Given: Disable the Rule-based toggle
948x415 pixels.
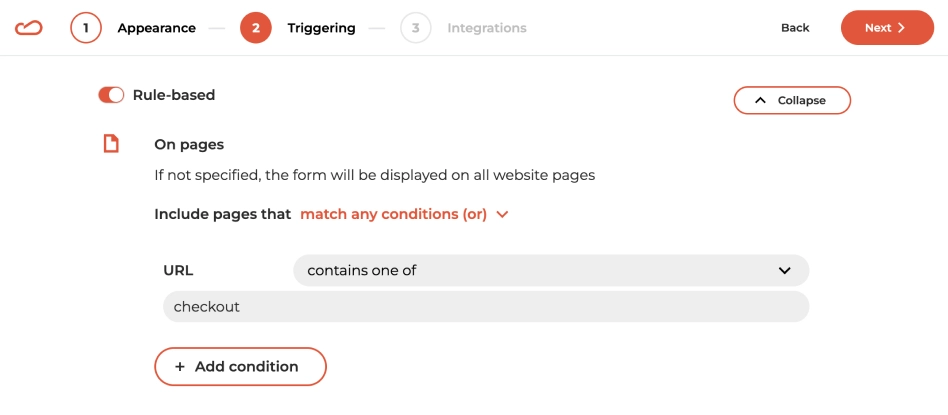Looking at the screenshot, I should (111, 95).
